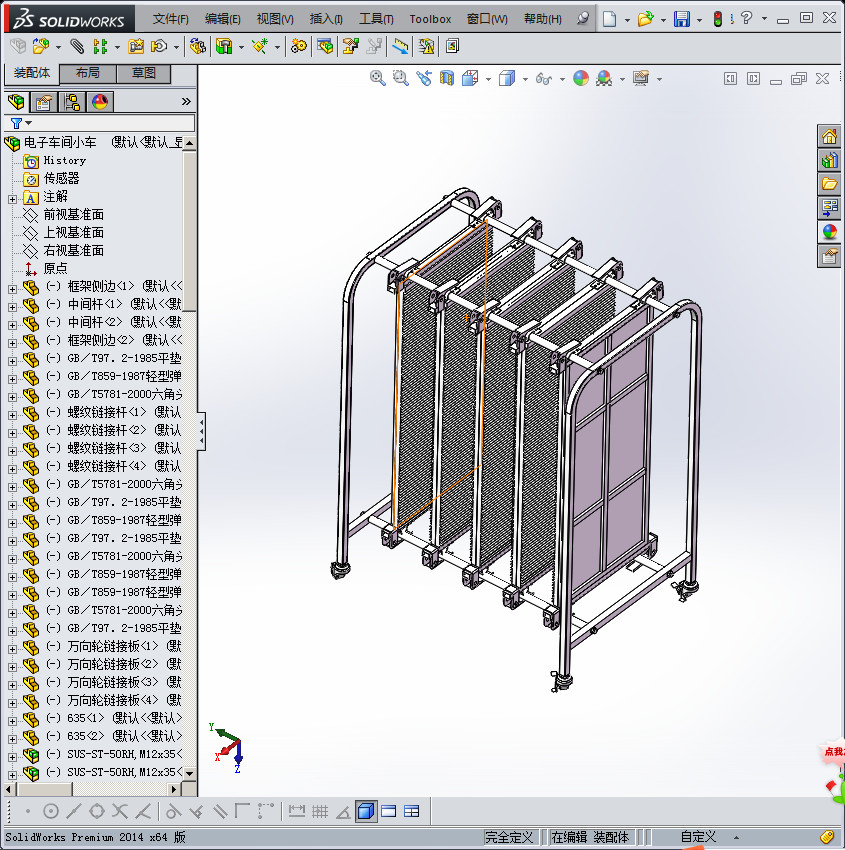This screenshot has width=845, height=850.
Task: Expand the 框架侧边<1> component node
Action: point(12,287)
